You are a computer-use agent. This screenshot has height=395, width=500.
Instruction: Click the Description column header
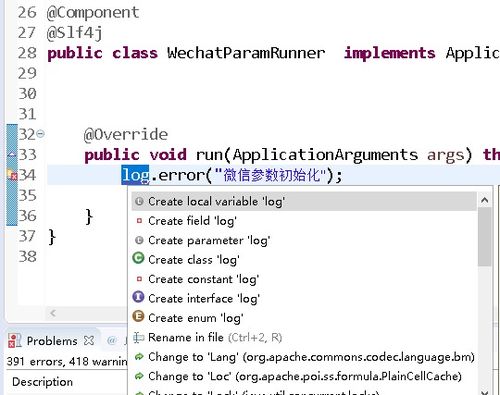tap(42, 382)
